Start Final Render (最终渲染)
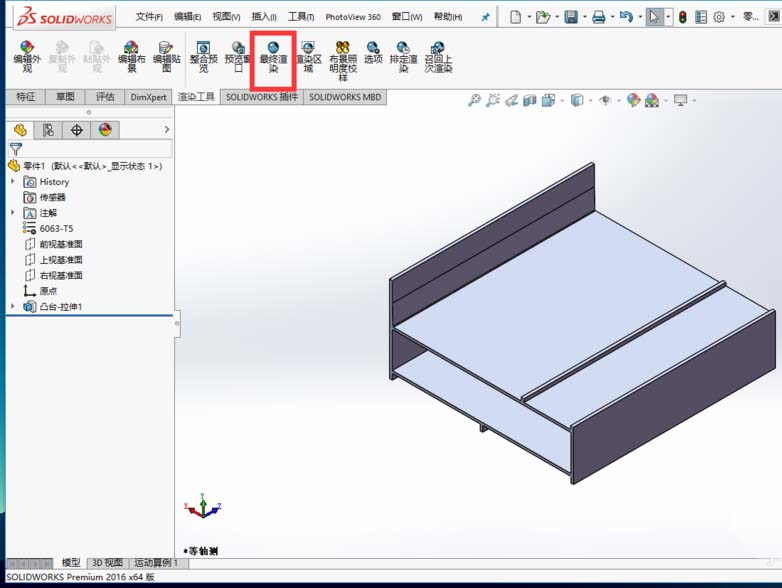Viewport: 782px width, 588px height. (273, 58)
